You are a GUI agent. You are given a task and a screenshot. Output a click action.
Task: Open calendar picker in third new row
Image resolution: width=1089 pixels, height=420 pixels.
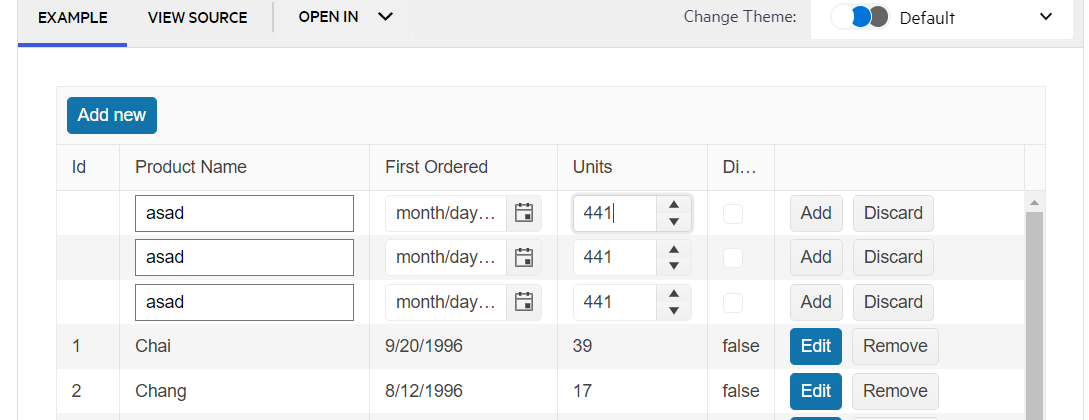click(523, 302)
